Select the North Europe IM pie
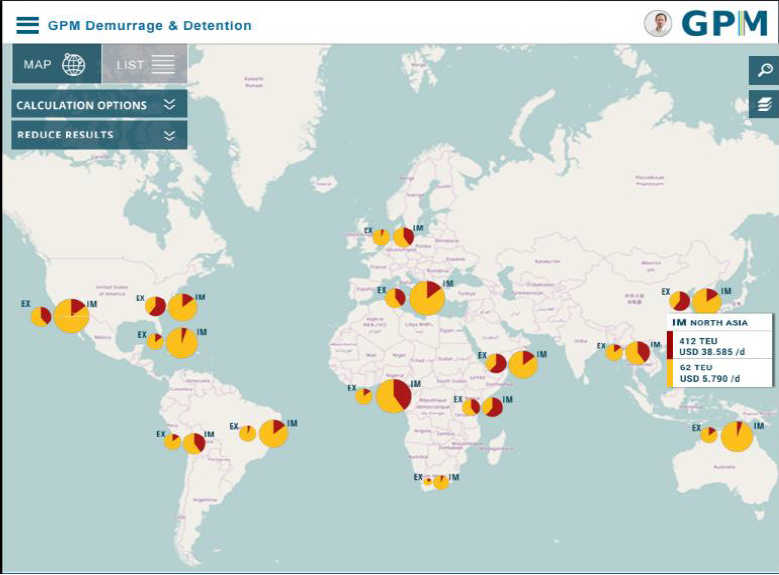Viewport: 779px width, 575px height. (403, 237)
